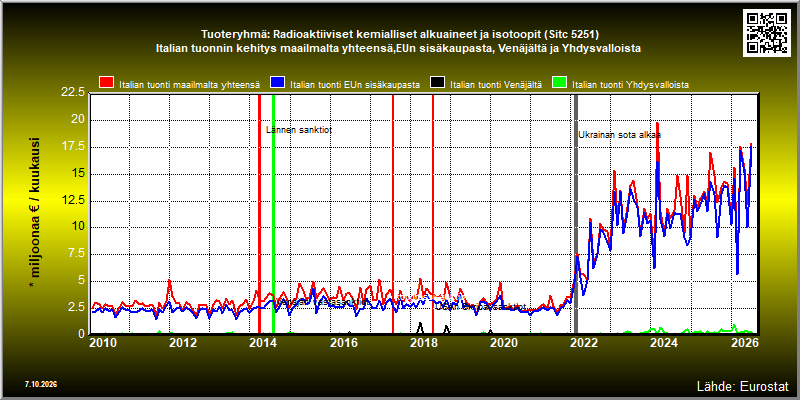Click the gray vertical Ukraine war marker line
This screenshot has width=800, height=400.
pos(576,214)
